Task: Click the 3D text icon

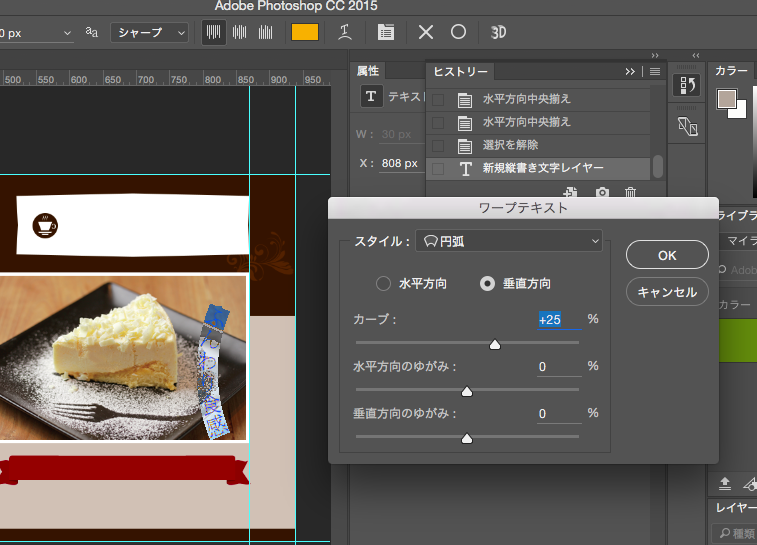Action: click(x=498, y=32)
